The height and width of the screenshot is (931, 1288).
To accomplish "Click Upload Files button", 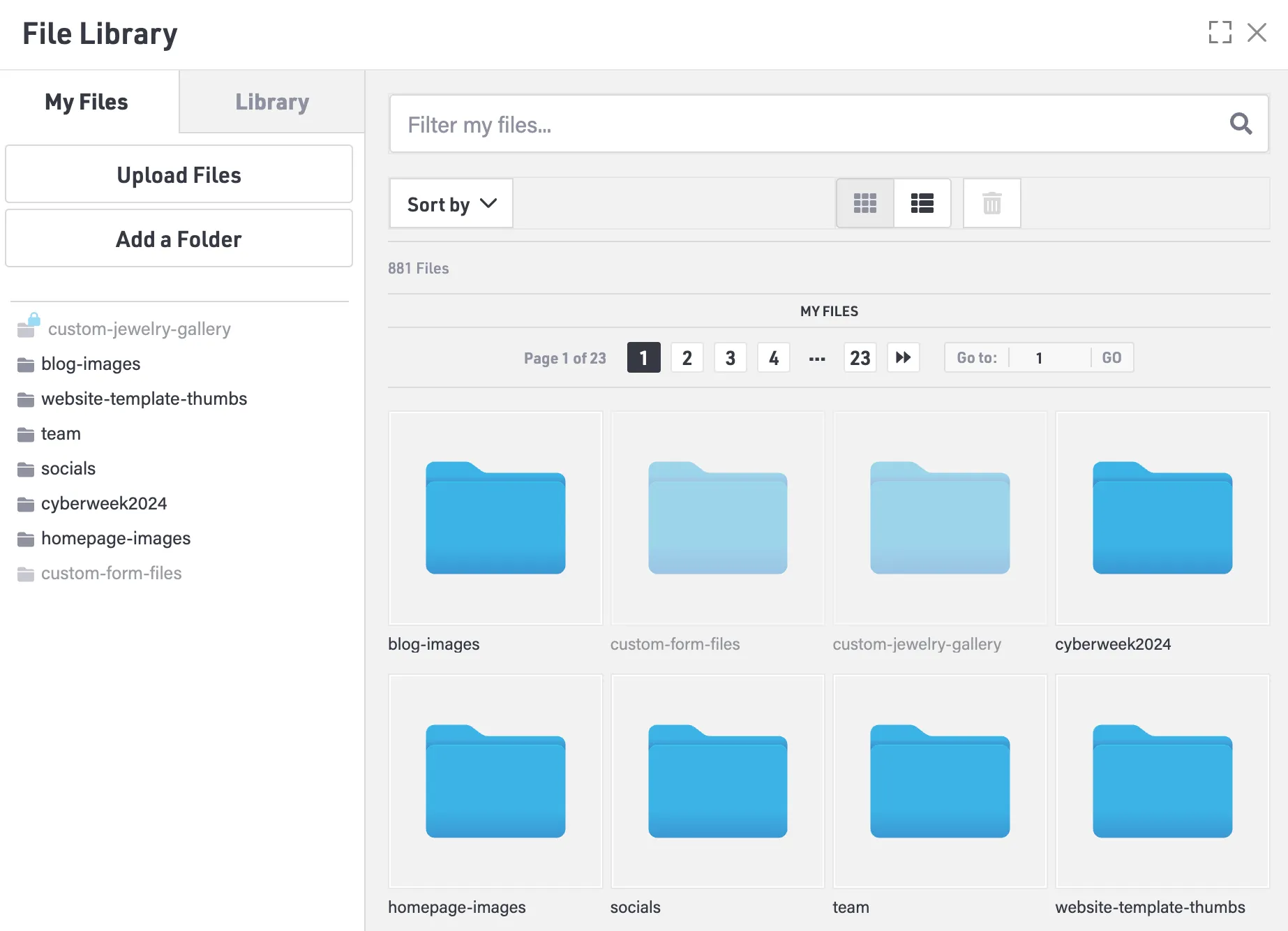I will tap(179, 174).
